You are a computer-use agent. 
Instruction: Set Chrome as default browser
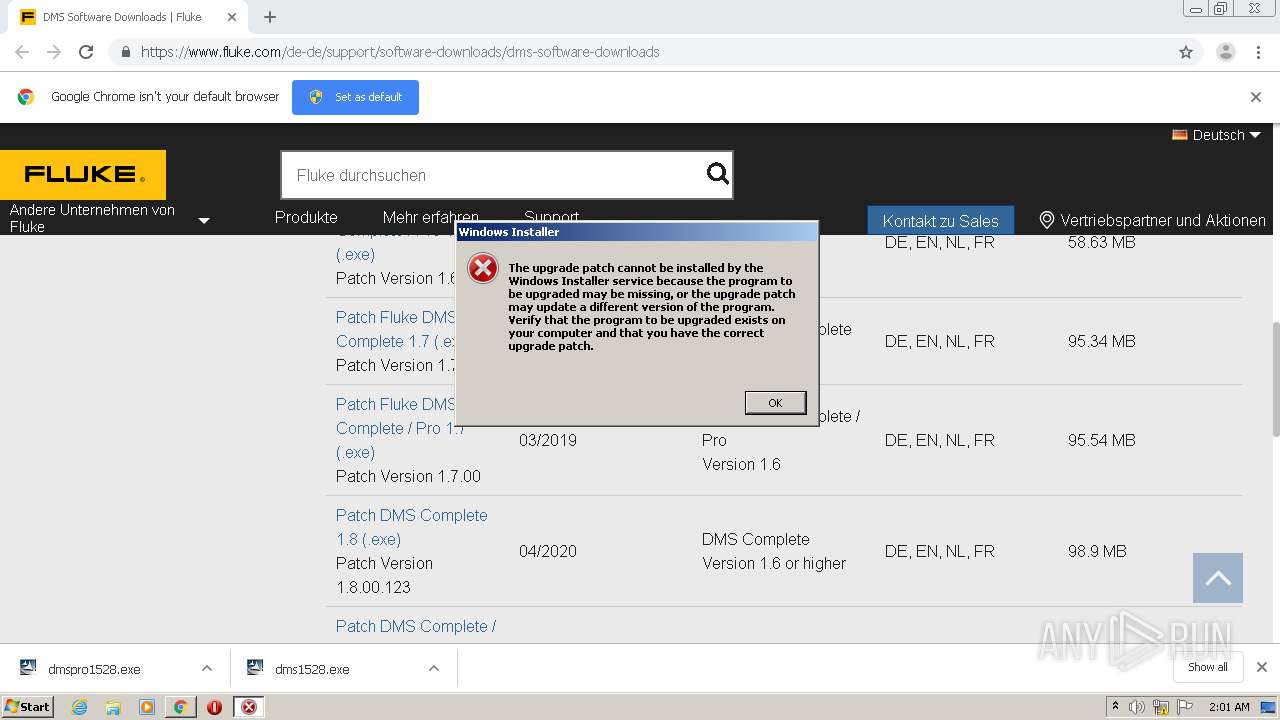pyautogui.click(x=355, y=97)
